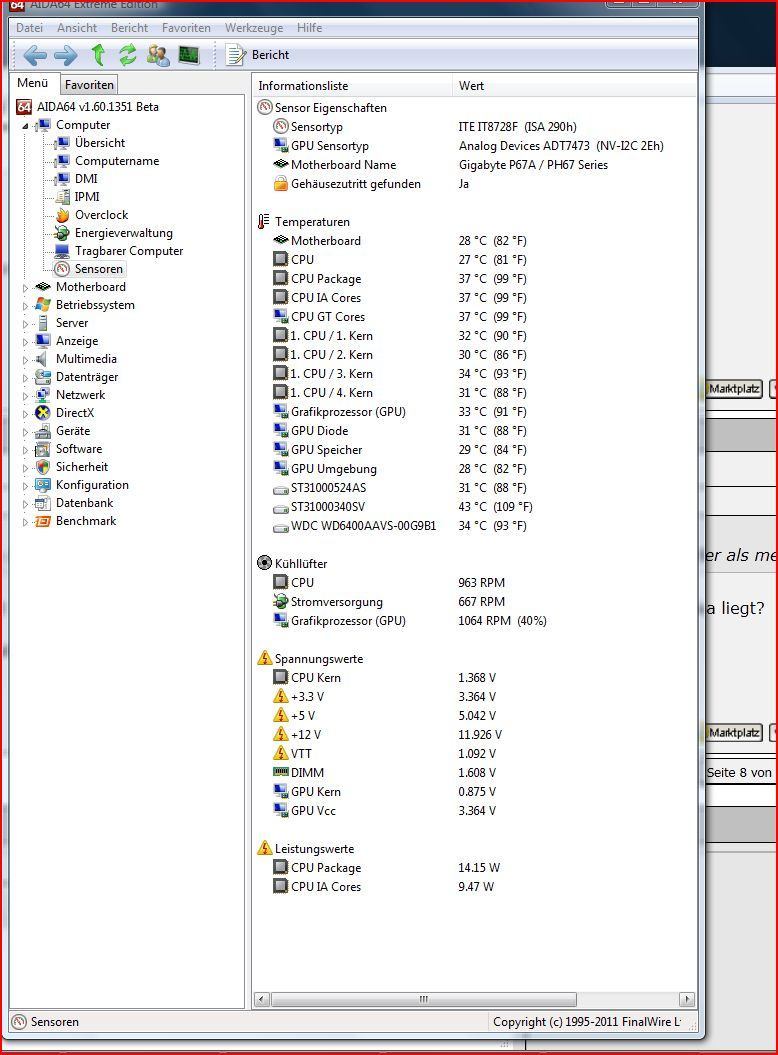
Task: Select the Konfiguration icon in the tree
Action: [x=43, y=484]
